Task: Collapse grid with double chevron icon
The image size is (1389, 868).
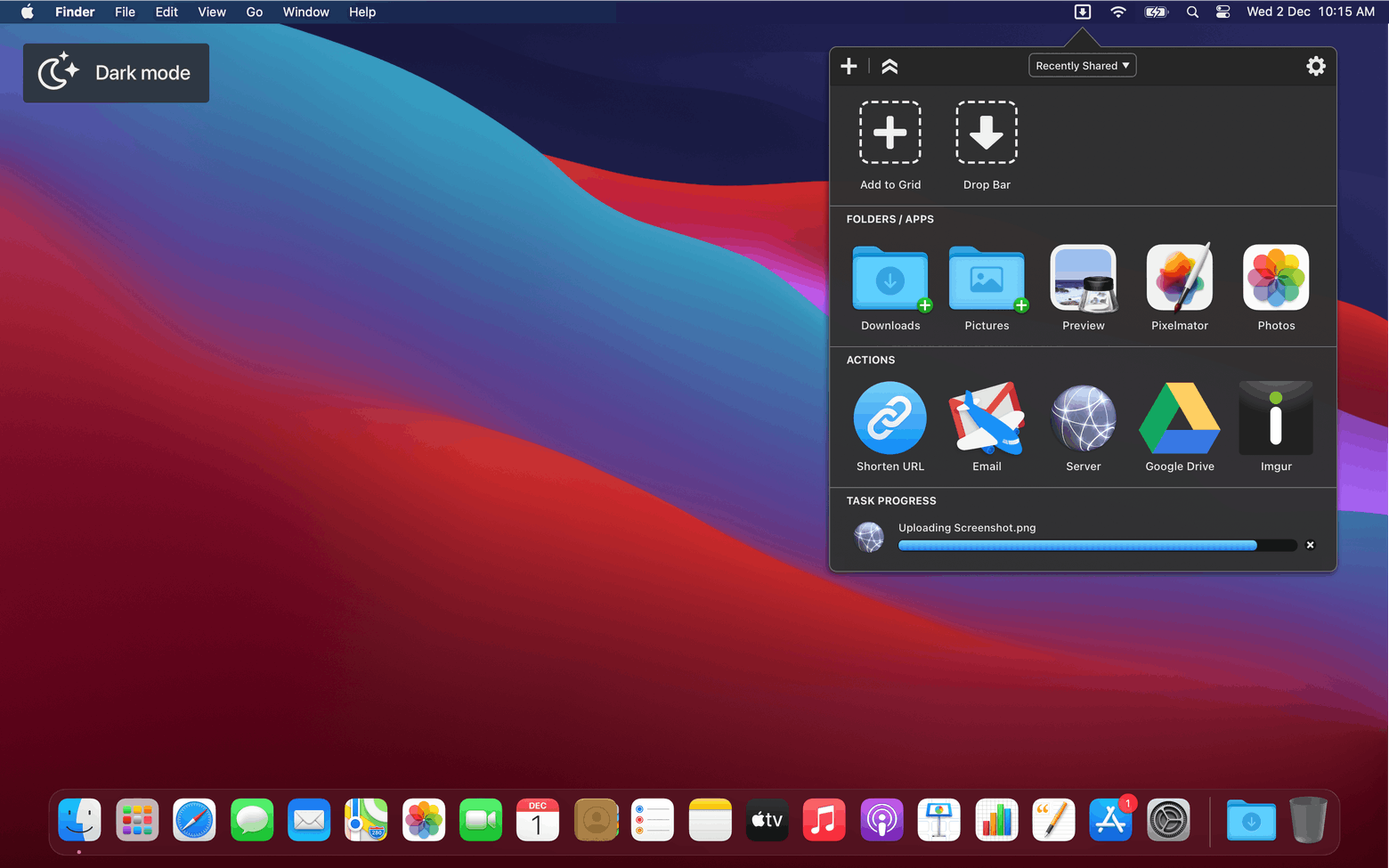Action: (889, 66)
